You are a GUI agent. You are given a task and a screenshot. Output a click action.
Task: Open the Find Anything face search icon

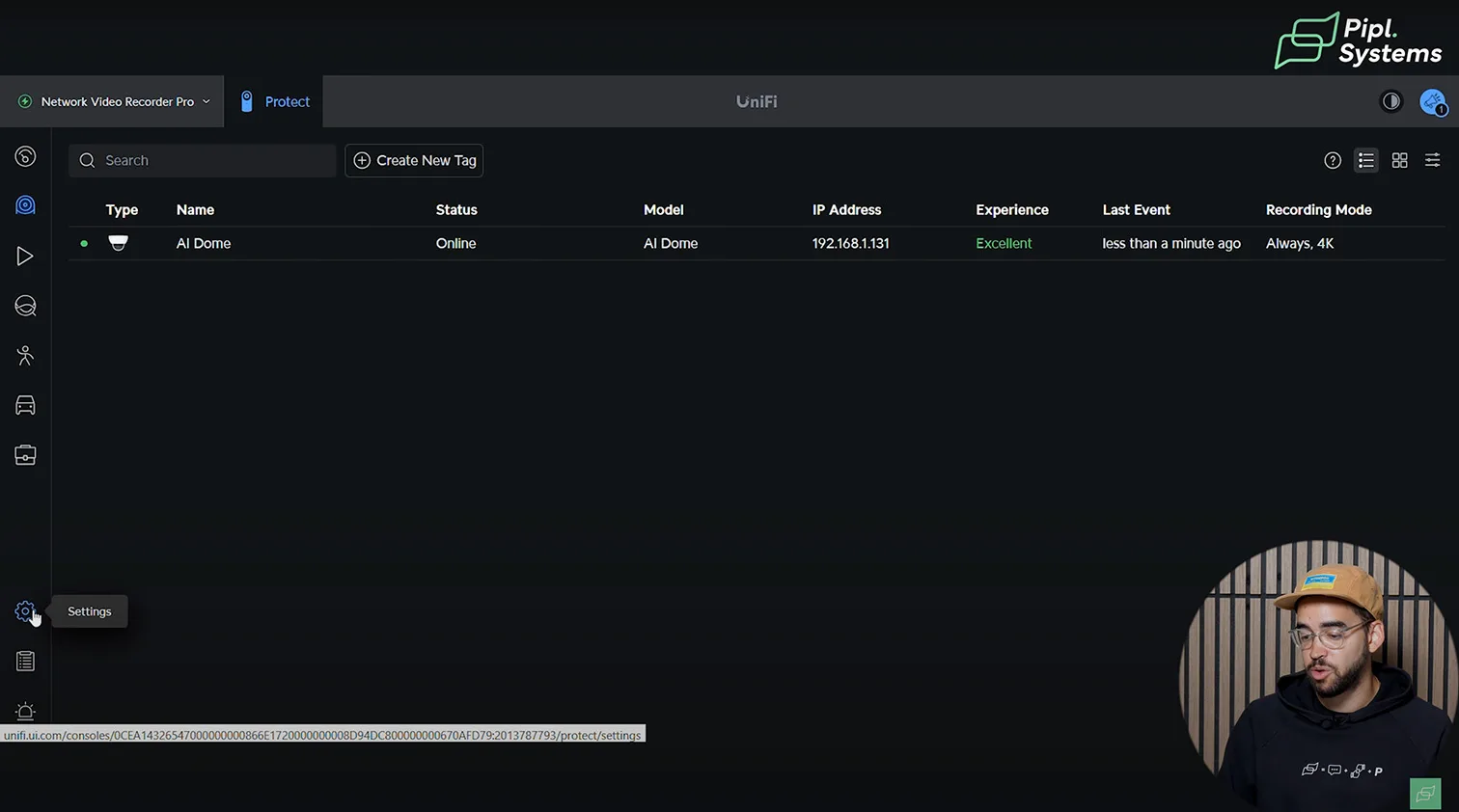pos(25,306)
